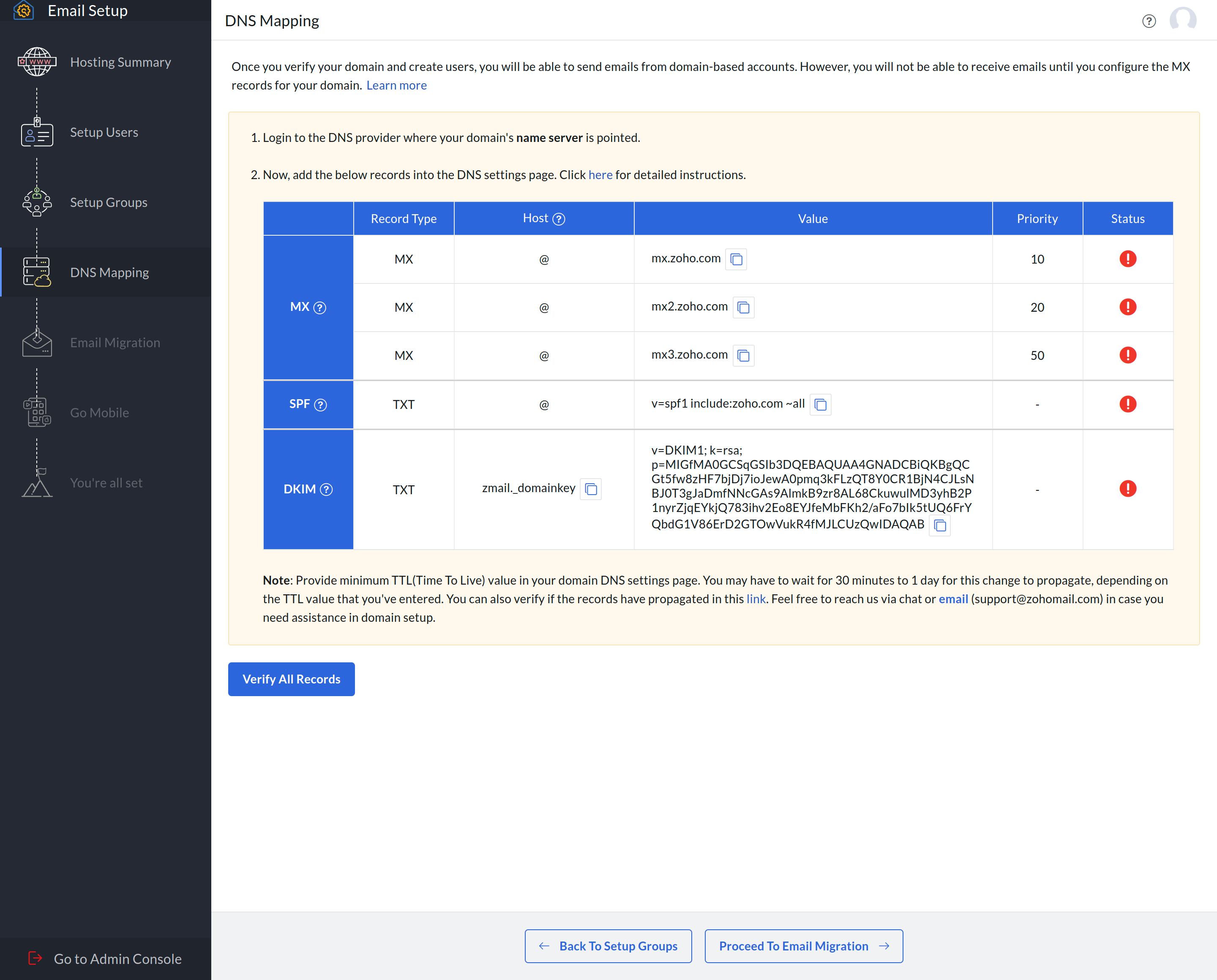Image resolution: width=1217 pixels, height=980 pixels.
Task: Click the Email Migration envelope icon
Action: pyautogui.click(x=37, y=343)
